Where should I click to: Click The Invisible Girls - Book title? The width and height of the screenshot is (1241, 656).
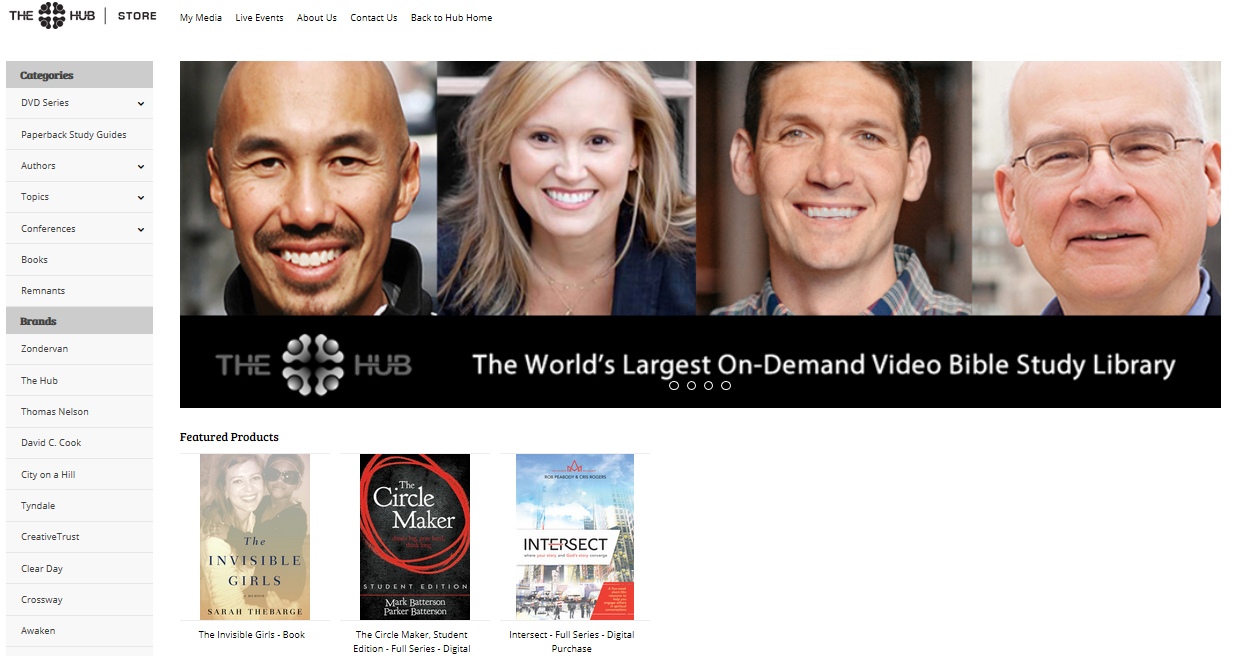[252, 635]
